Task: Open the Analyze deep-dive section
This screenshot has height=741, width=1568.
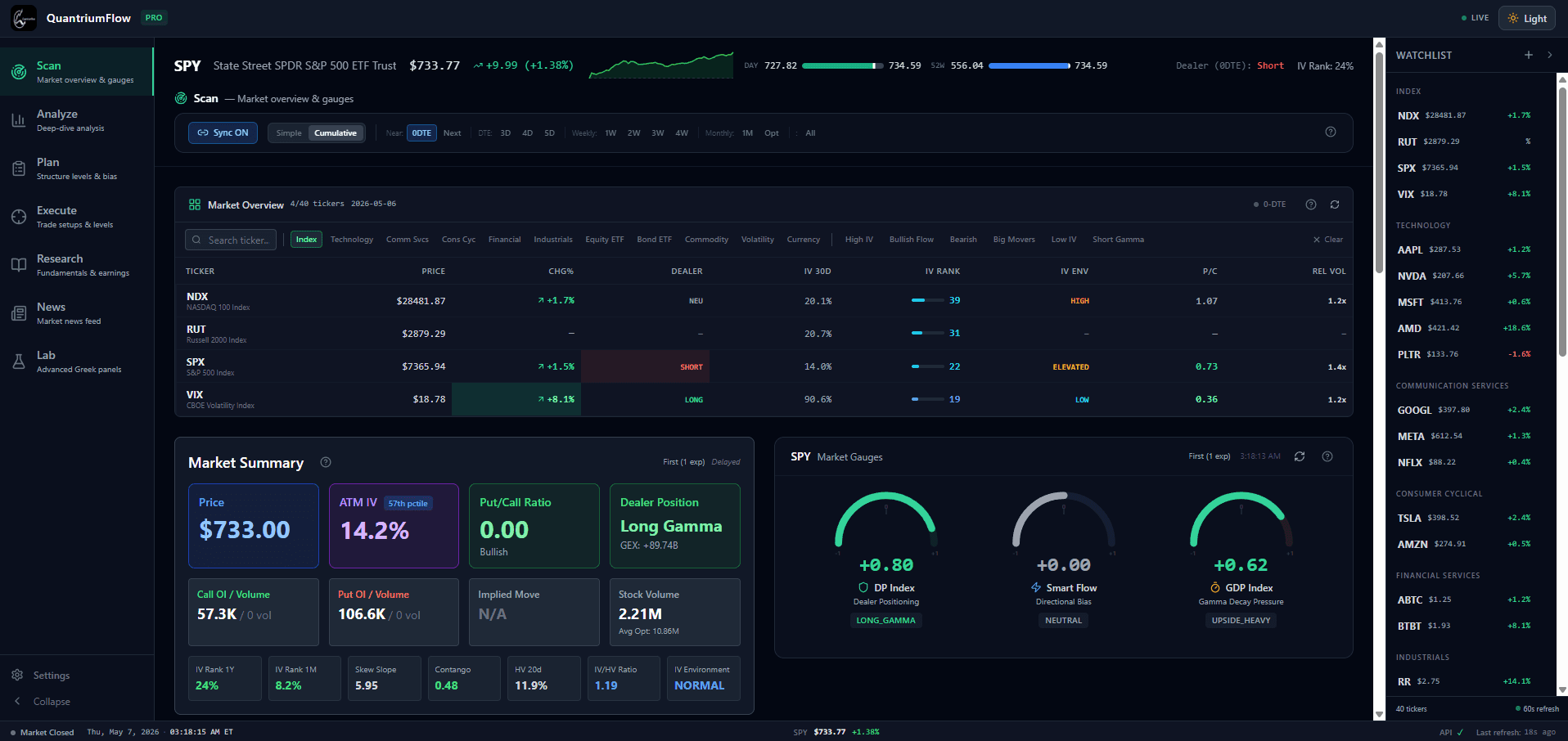Action: [76, 120]
